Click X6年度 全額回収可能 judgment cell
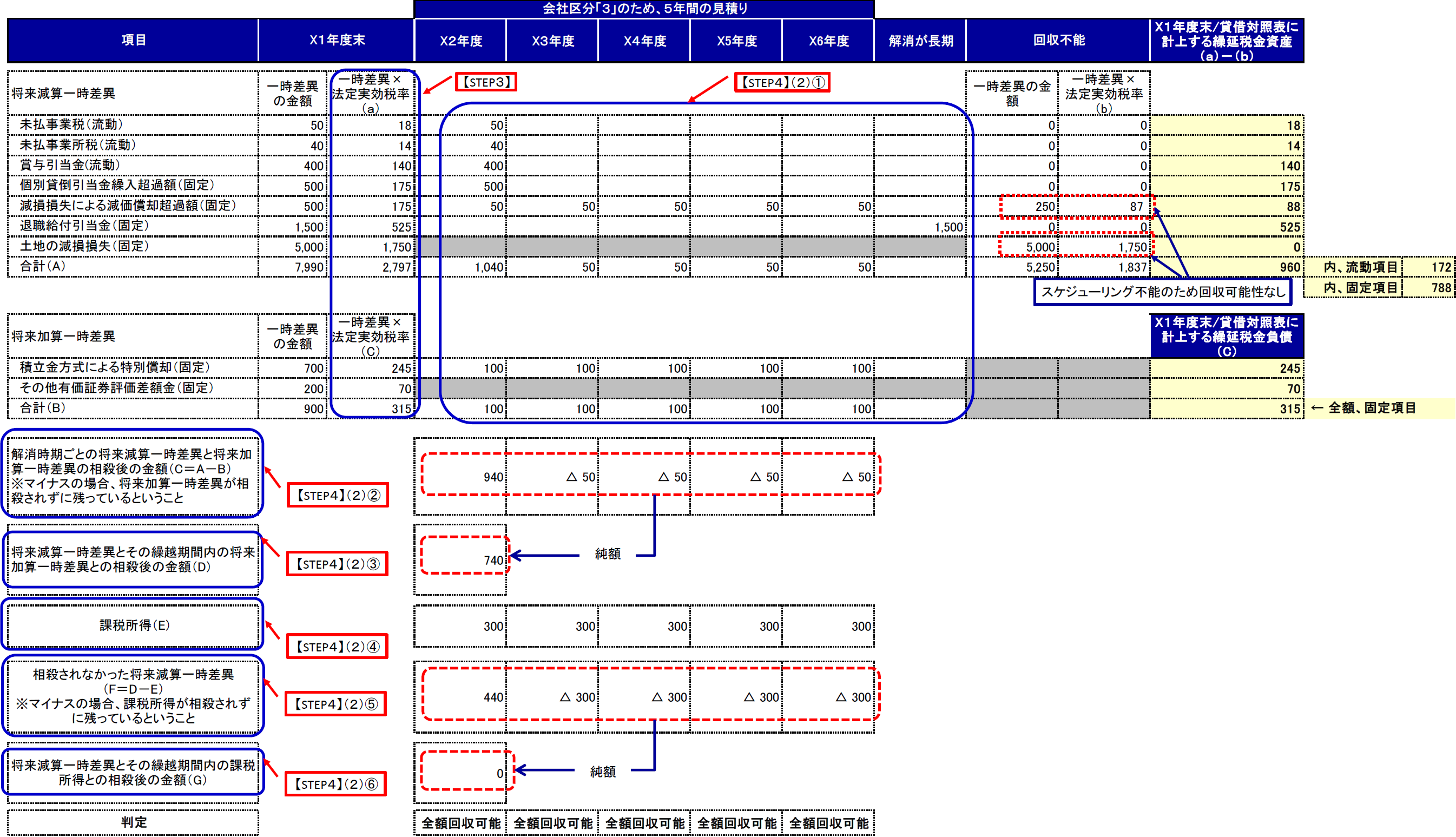Screen dimensions: 1456x837 828,823
